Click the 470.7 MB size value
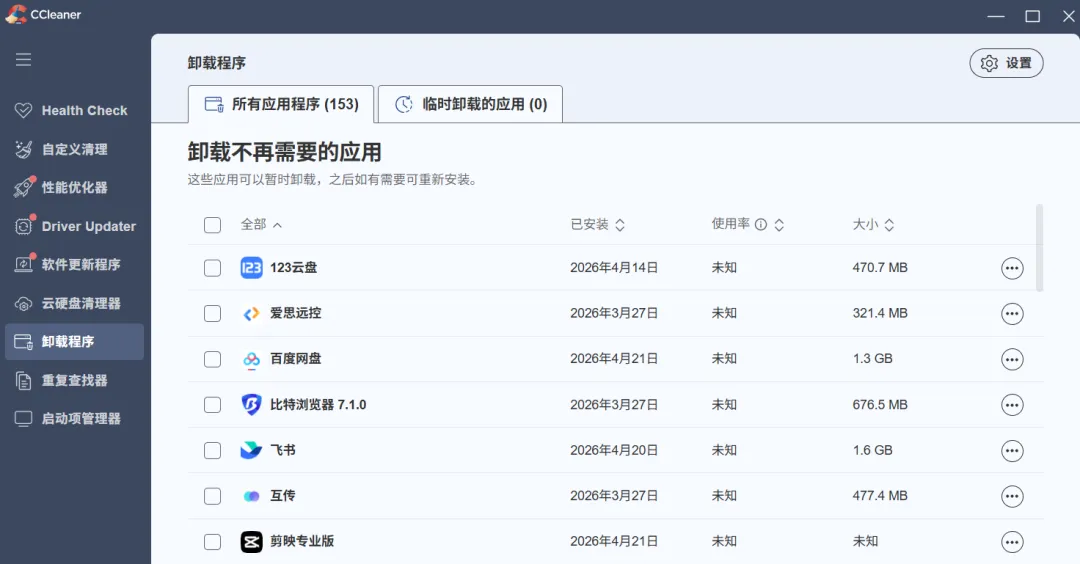The height and width of the screenshot is (564, 1080). [880, 268]
